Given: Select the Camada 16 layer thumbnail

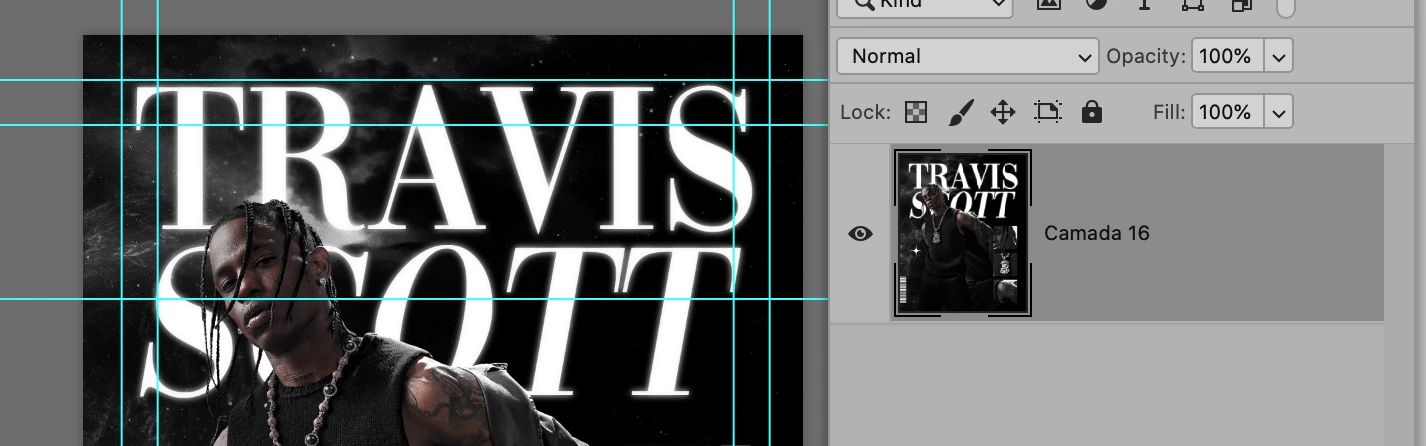Looking at the screenshot, I should tap(963, 233).
